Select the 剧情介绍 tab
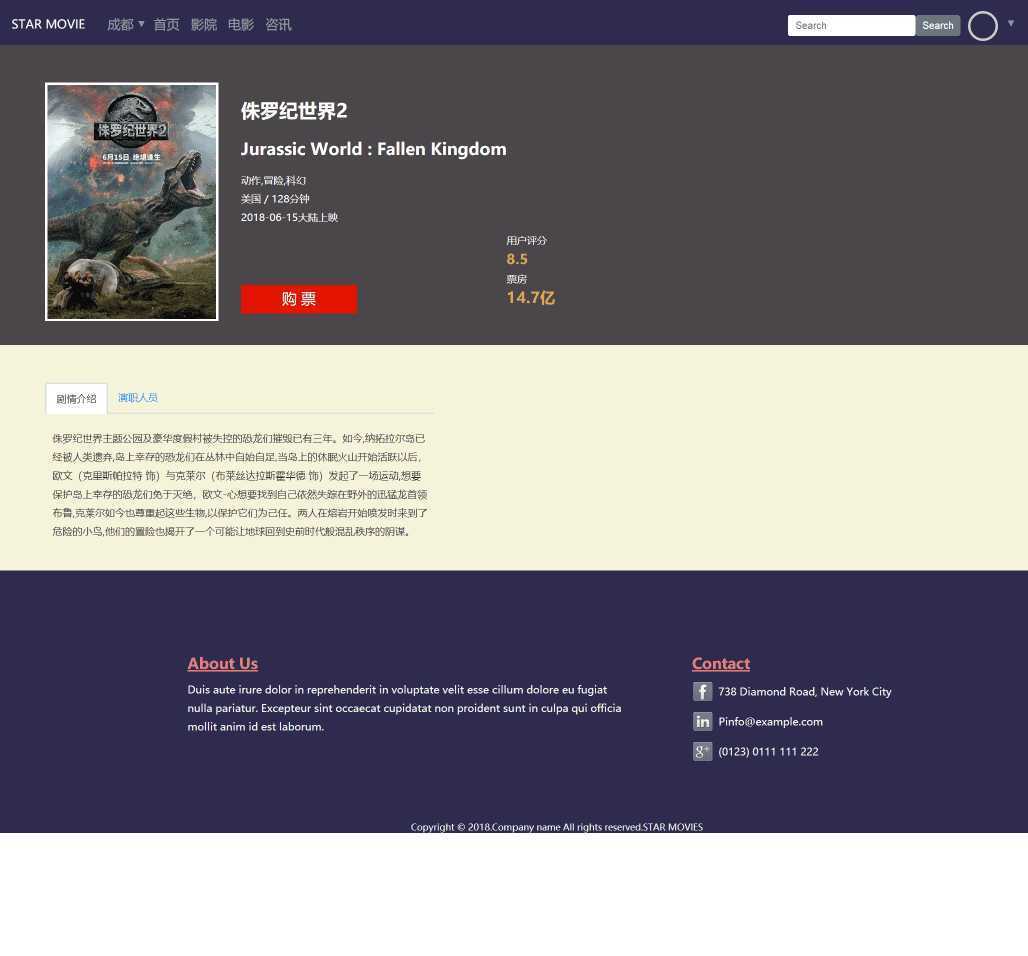1028x956 pixels. coord(76,398)
